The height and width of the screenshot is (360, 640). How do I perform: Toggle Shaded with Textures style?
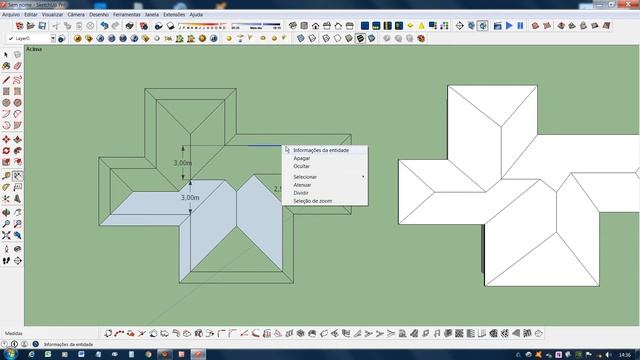click(360, 38)
